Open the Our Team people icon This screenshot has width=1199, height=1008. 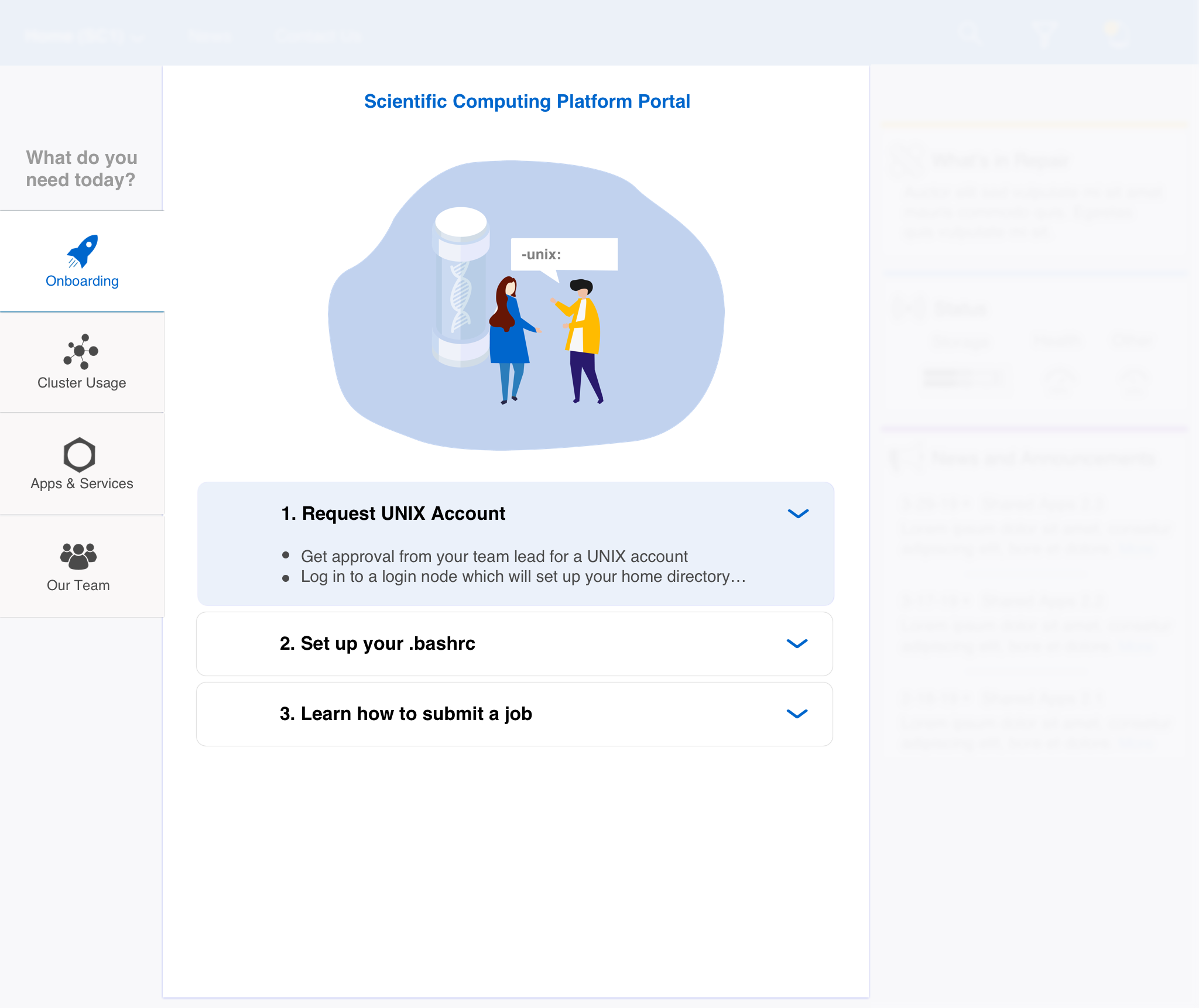pos(78,556)
